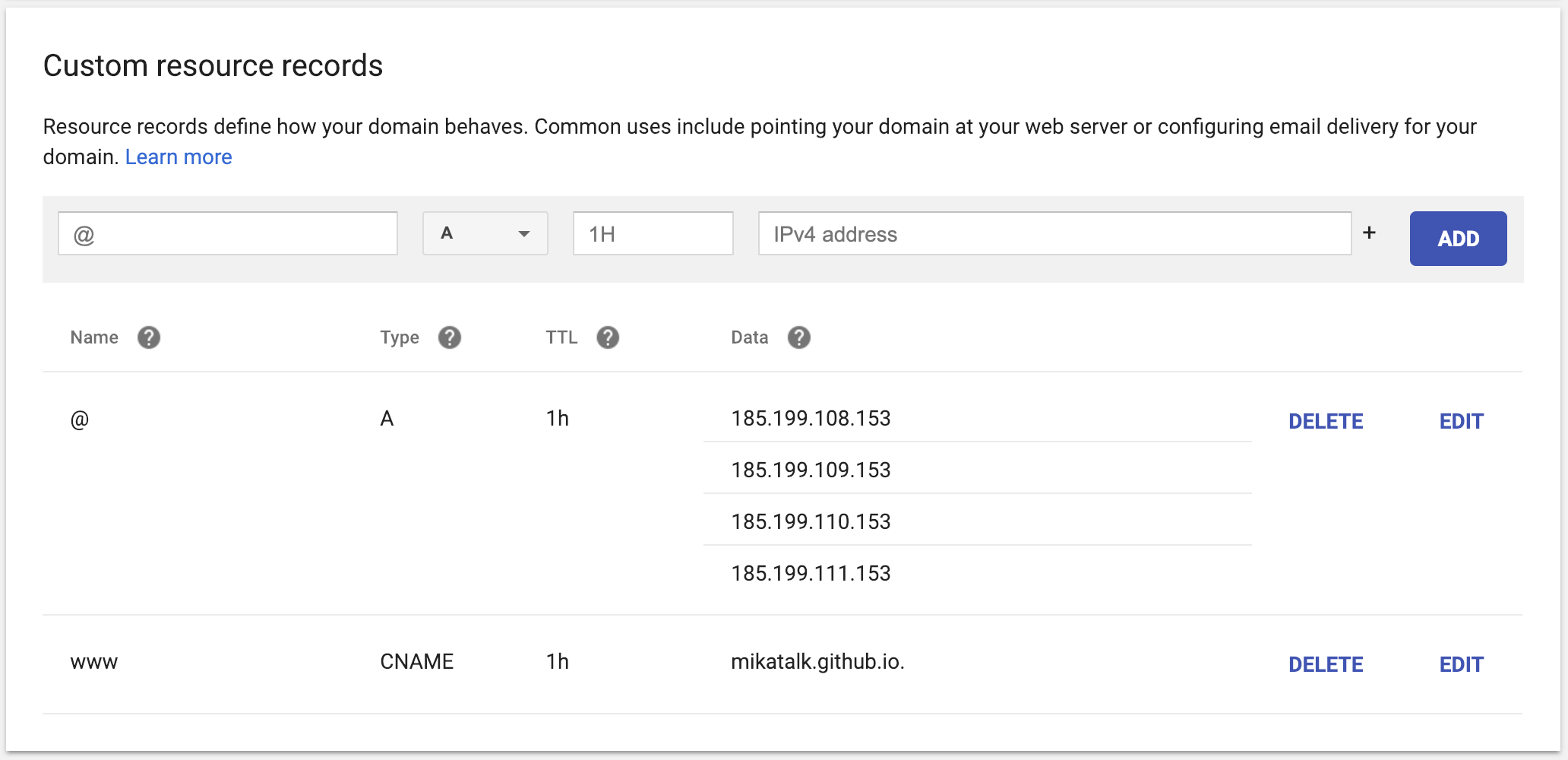Delete the www CNAME record
1568x760 pixels.
[1325, 664]
